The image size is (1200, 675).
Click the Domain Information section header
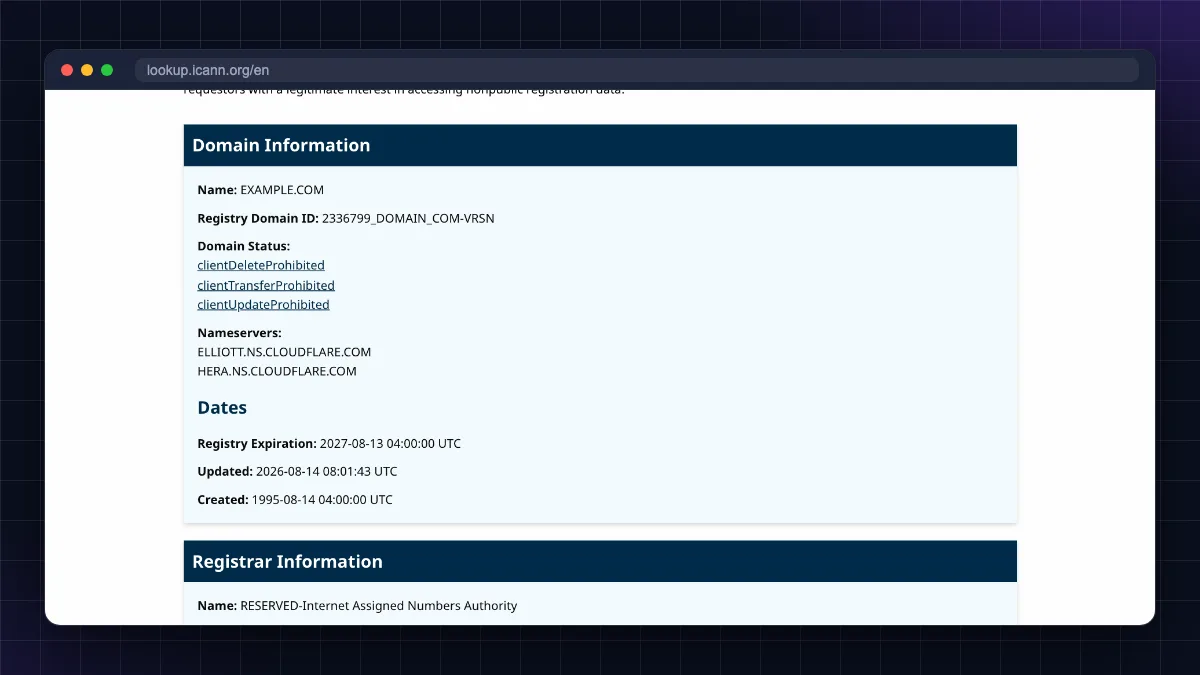tap(600, 145)
